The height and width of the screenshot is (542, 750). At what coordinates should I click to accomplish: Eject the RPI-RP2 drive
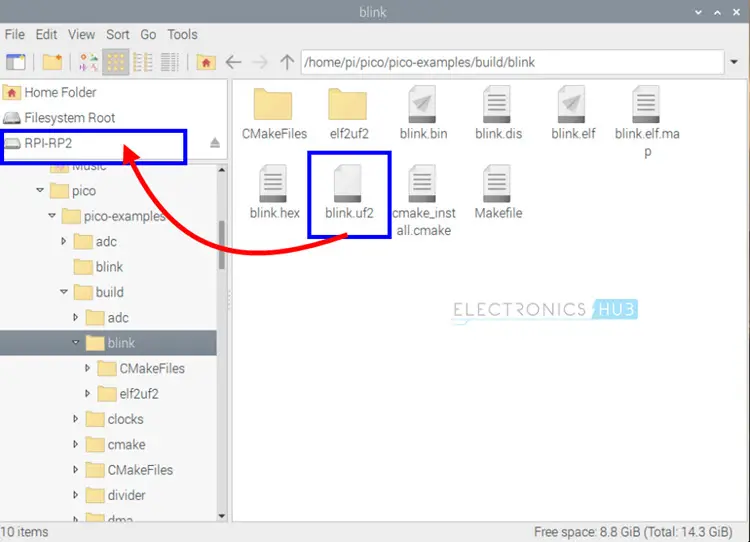214,143
